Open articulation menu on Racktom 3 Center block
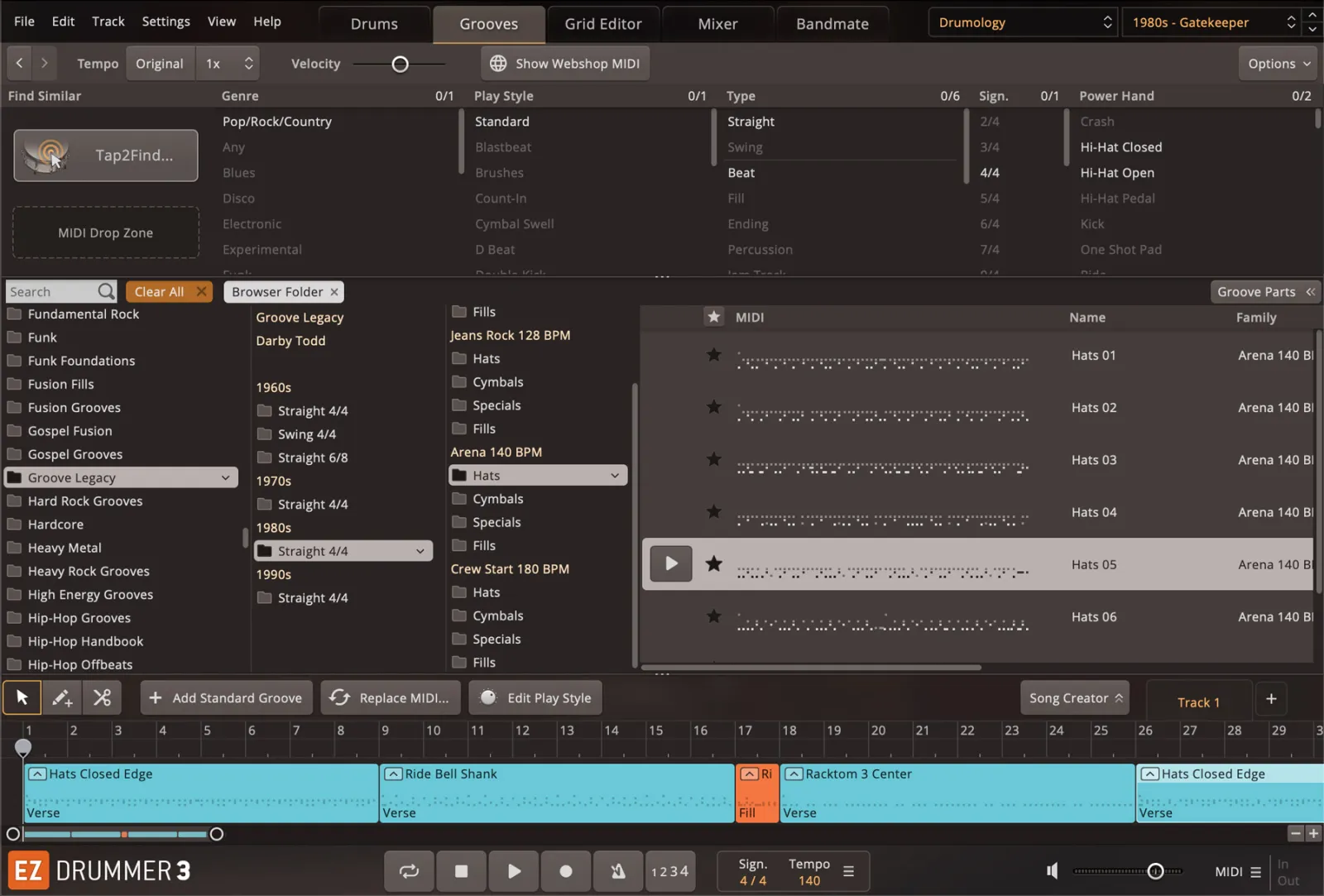The height and width of the screenshot is (896, 1324). pyautogui.click(x=794, y=774)
